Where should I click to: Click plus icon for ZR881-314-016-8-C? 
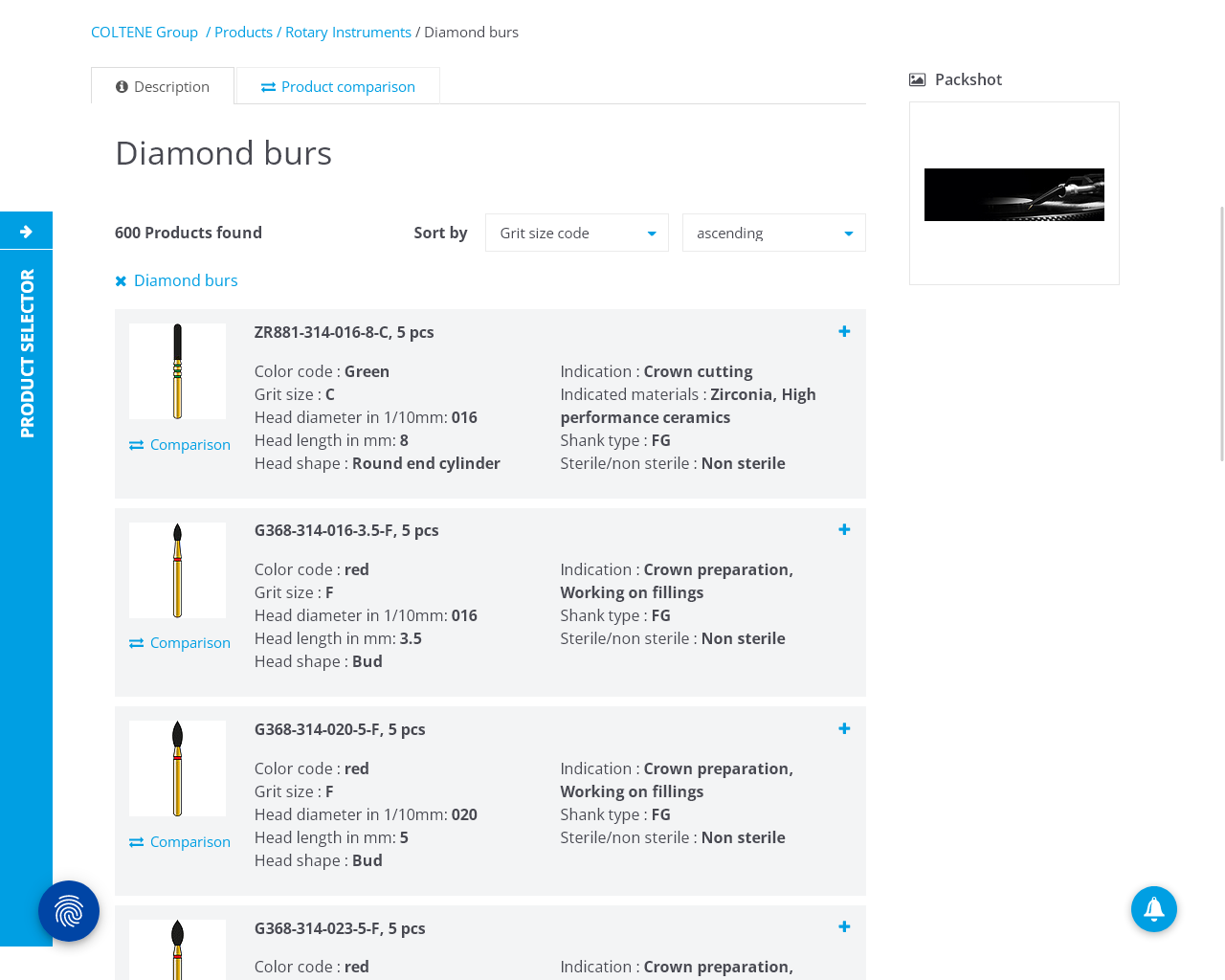(x=844, y=331)
